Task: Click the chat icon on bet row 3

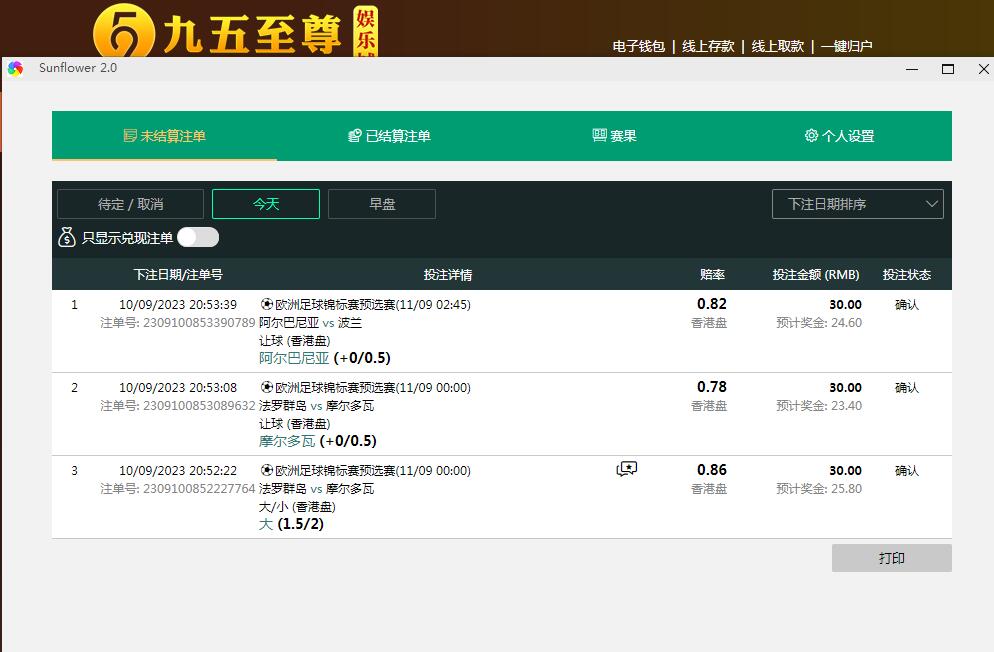Action: coord(627,469)
